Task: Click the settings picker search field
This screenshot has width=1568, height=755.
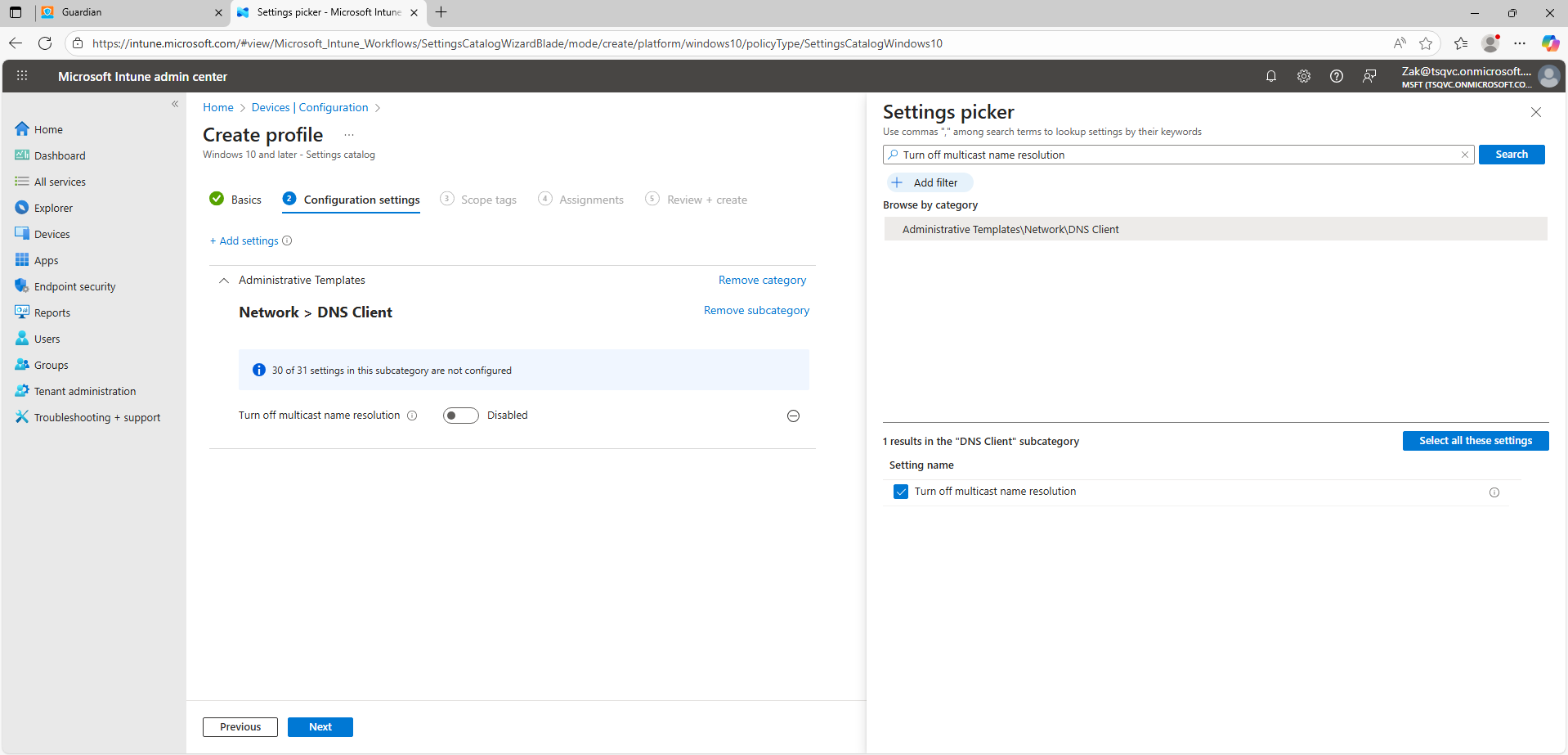Action: click(1177, 155)
